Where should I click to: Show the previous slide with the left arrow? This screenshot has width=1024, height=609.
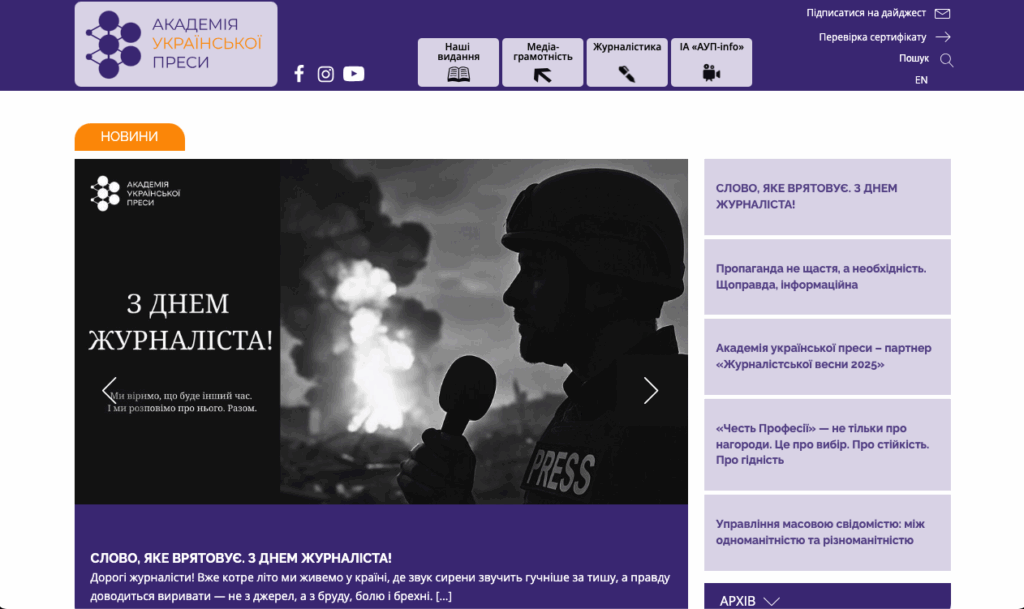coord(109,390)
